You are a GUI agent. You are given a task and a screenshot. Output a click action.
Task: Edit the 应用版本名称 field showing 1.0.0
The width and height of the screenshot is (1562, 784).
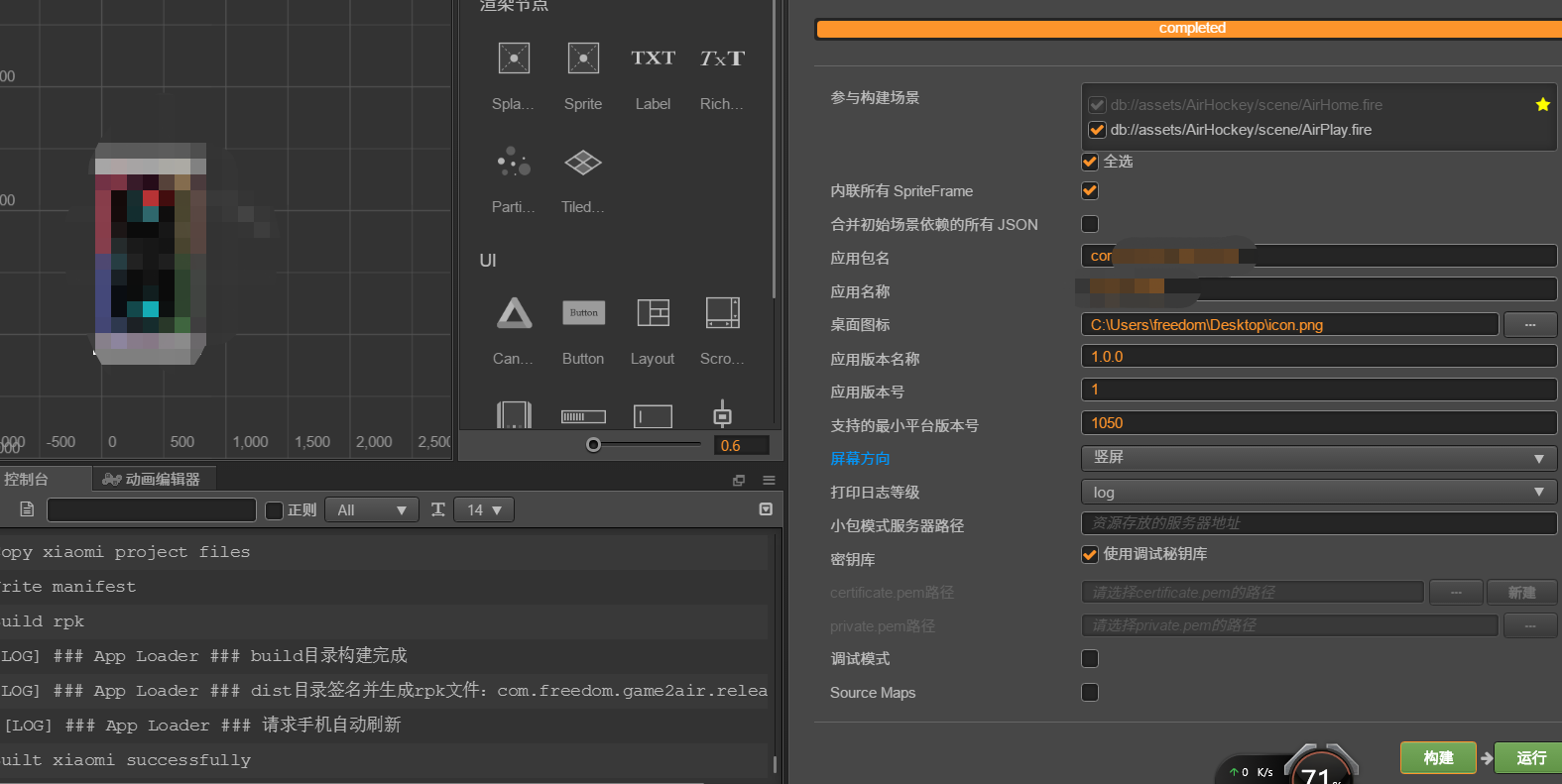[1319, 357]
